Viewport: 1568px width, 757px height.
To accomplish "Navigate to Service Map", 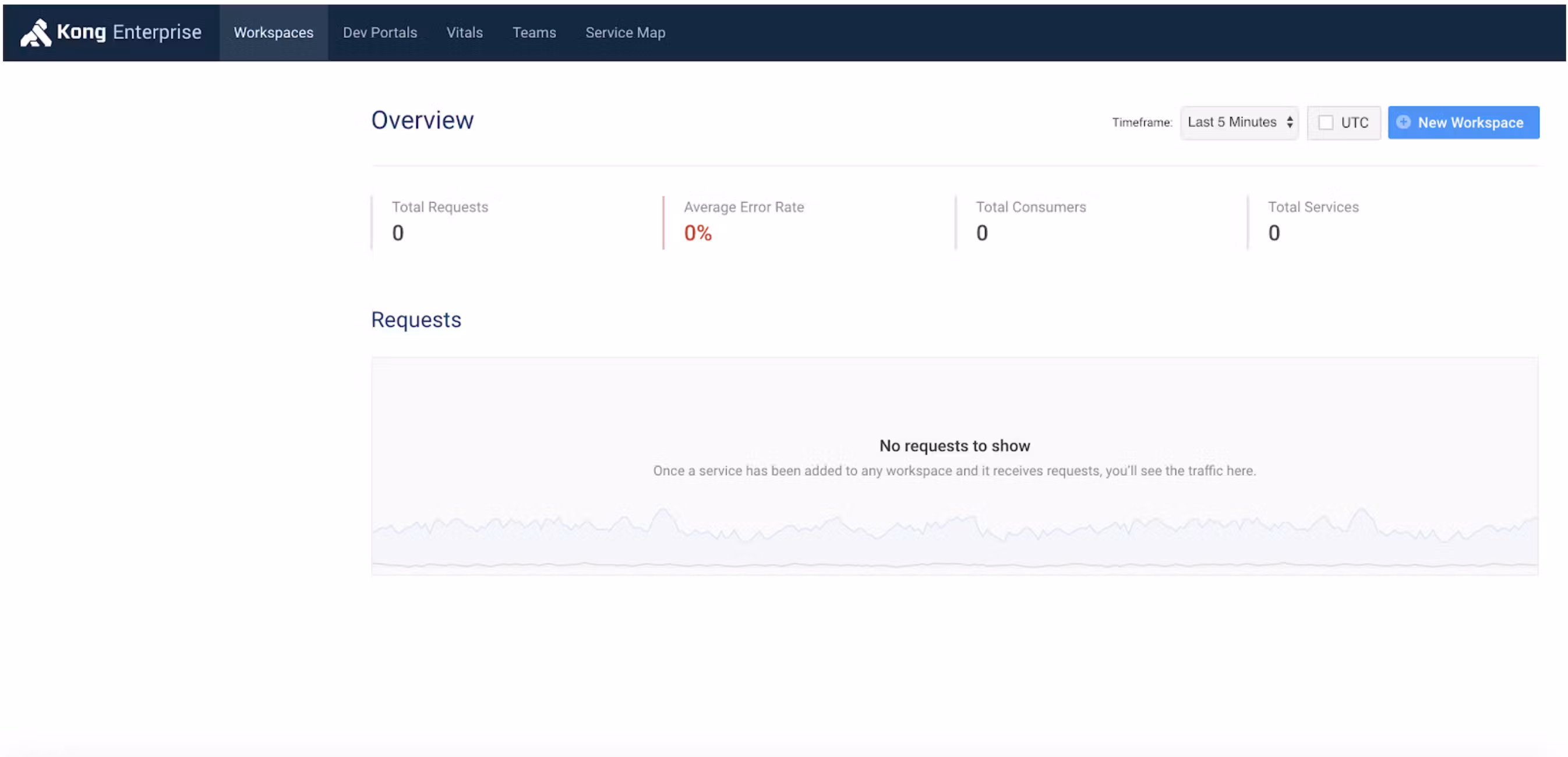I will (x=625, y=33).
